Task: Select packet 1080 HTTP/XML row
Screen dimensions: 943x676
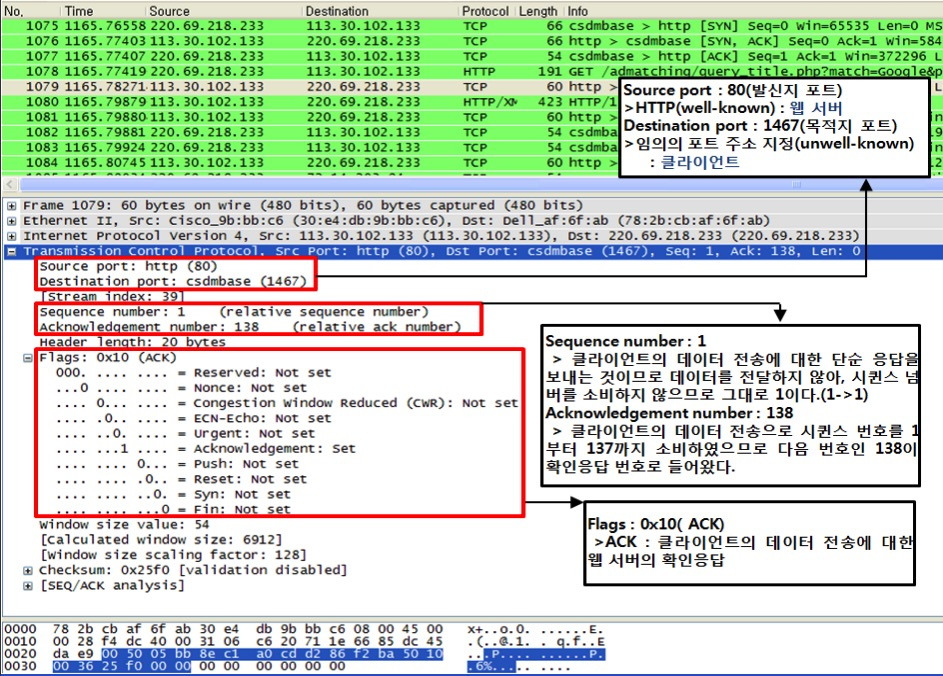Action: pos(311,102)
